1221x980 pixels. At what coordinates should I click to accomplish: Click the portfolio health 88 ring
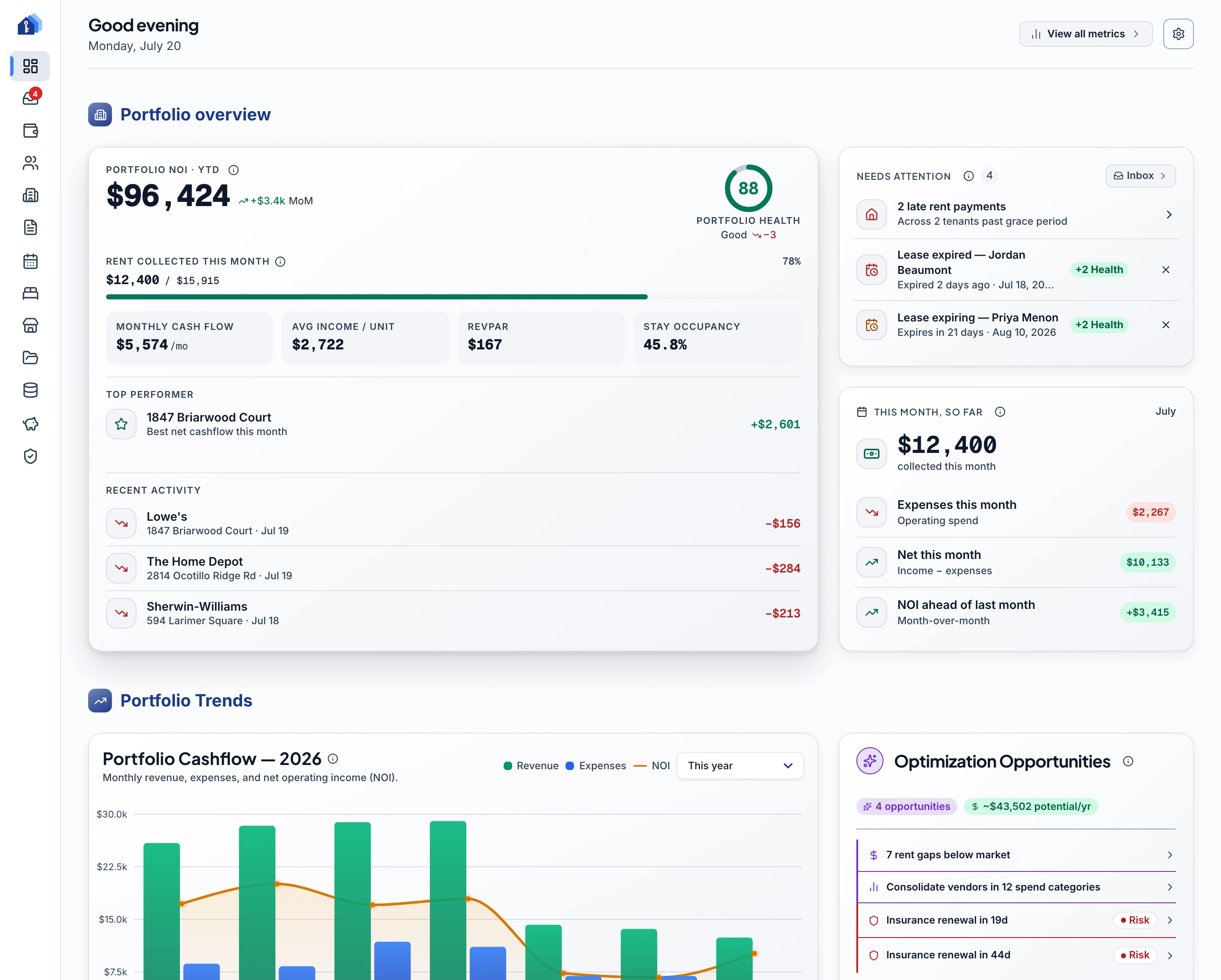(748, 188)
